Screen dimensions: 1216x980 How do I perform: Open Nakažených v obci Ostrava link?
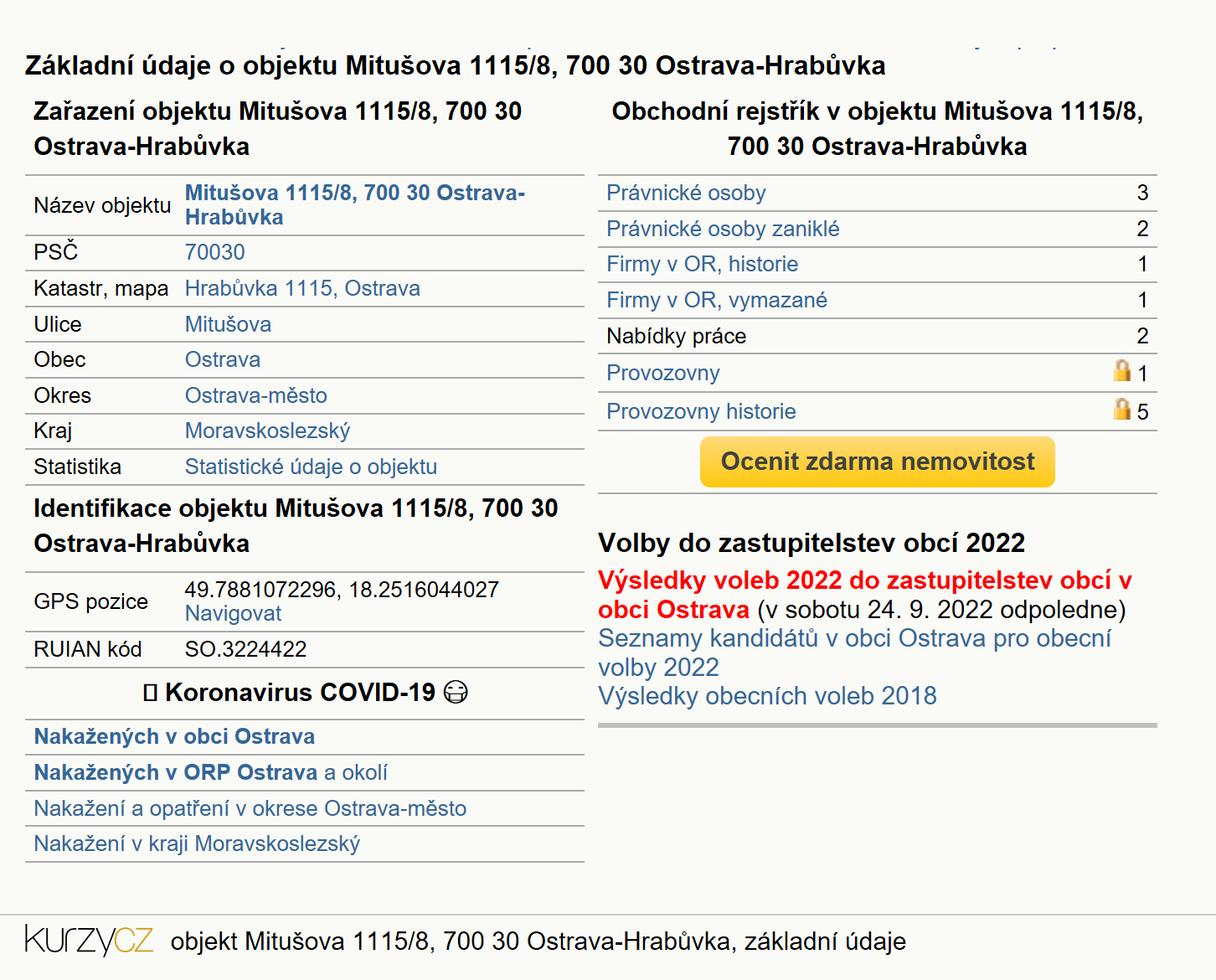[x=174, y=737]
